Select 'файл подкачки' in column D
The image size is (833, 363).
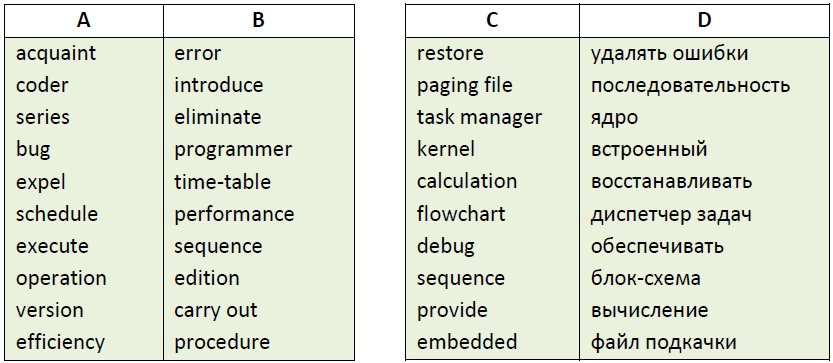pyautogui.click(x=664, y=343)
